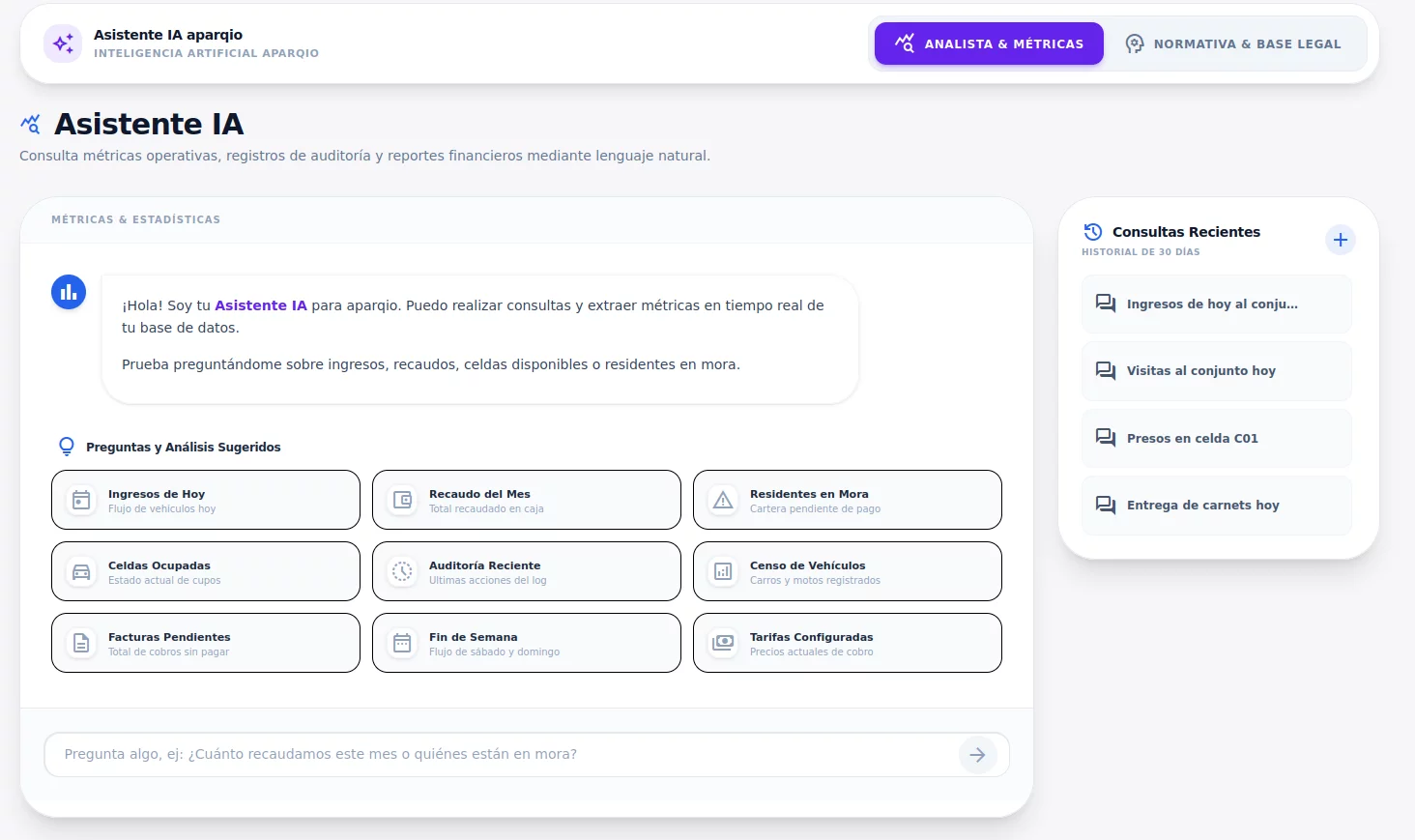This screenshot has height=840, width=1415.
Task: Click the car icon on Celdas Ocupadas
Action: pos(81,571)
